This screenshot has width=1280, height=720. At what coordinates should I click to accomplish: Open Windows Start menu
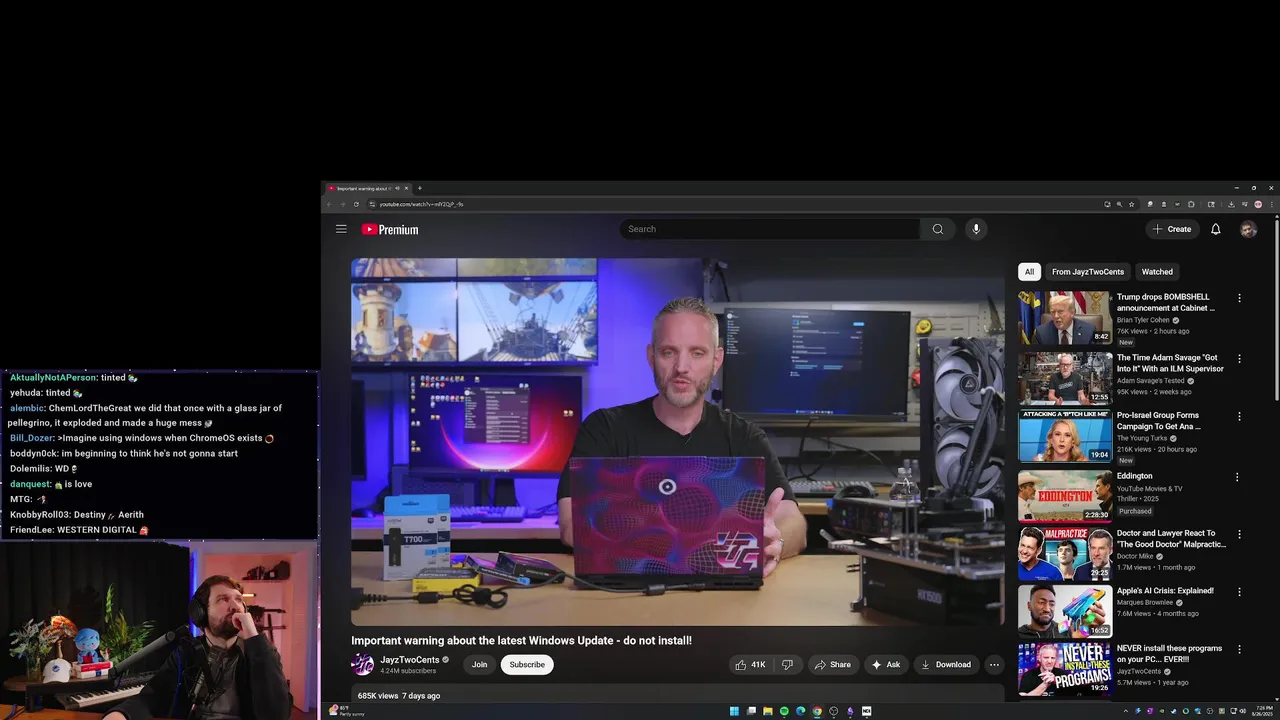point(734,711)
